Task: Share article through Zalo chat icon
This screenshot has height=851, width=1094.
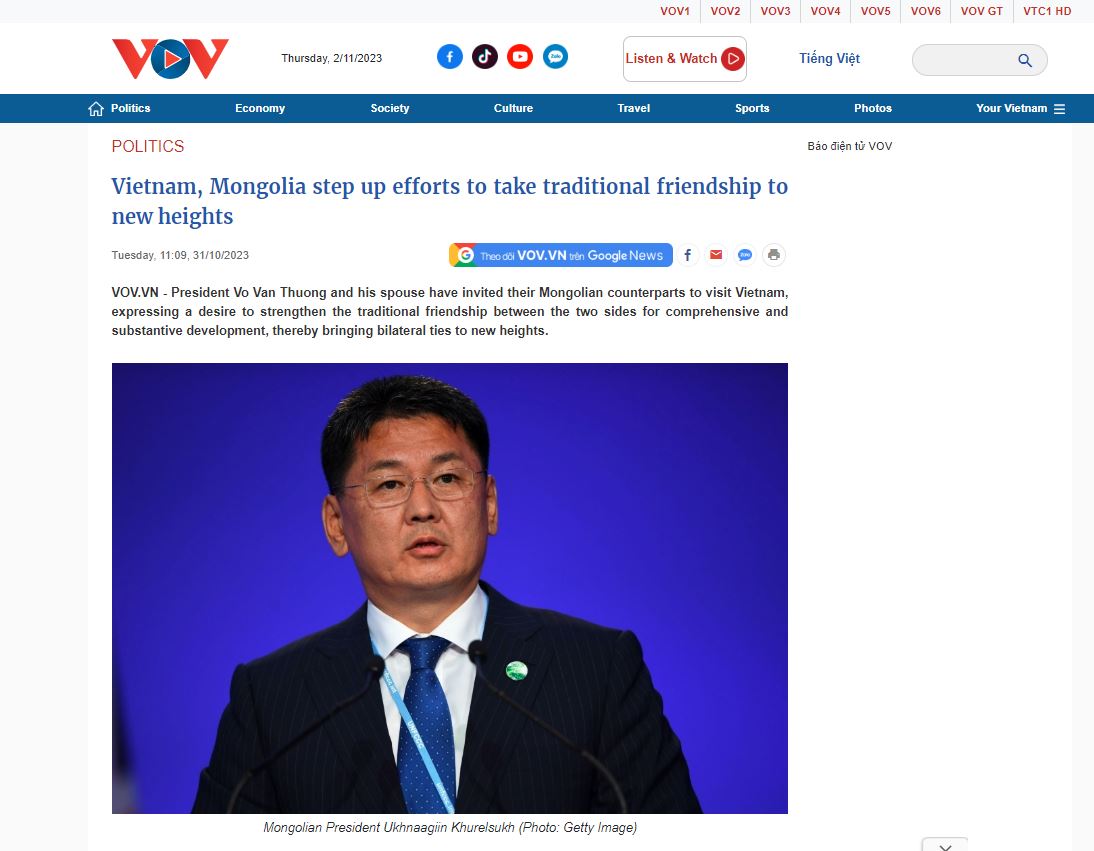Action: coord(745,255)
